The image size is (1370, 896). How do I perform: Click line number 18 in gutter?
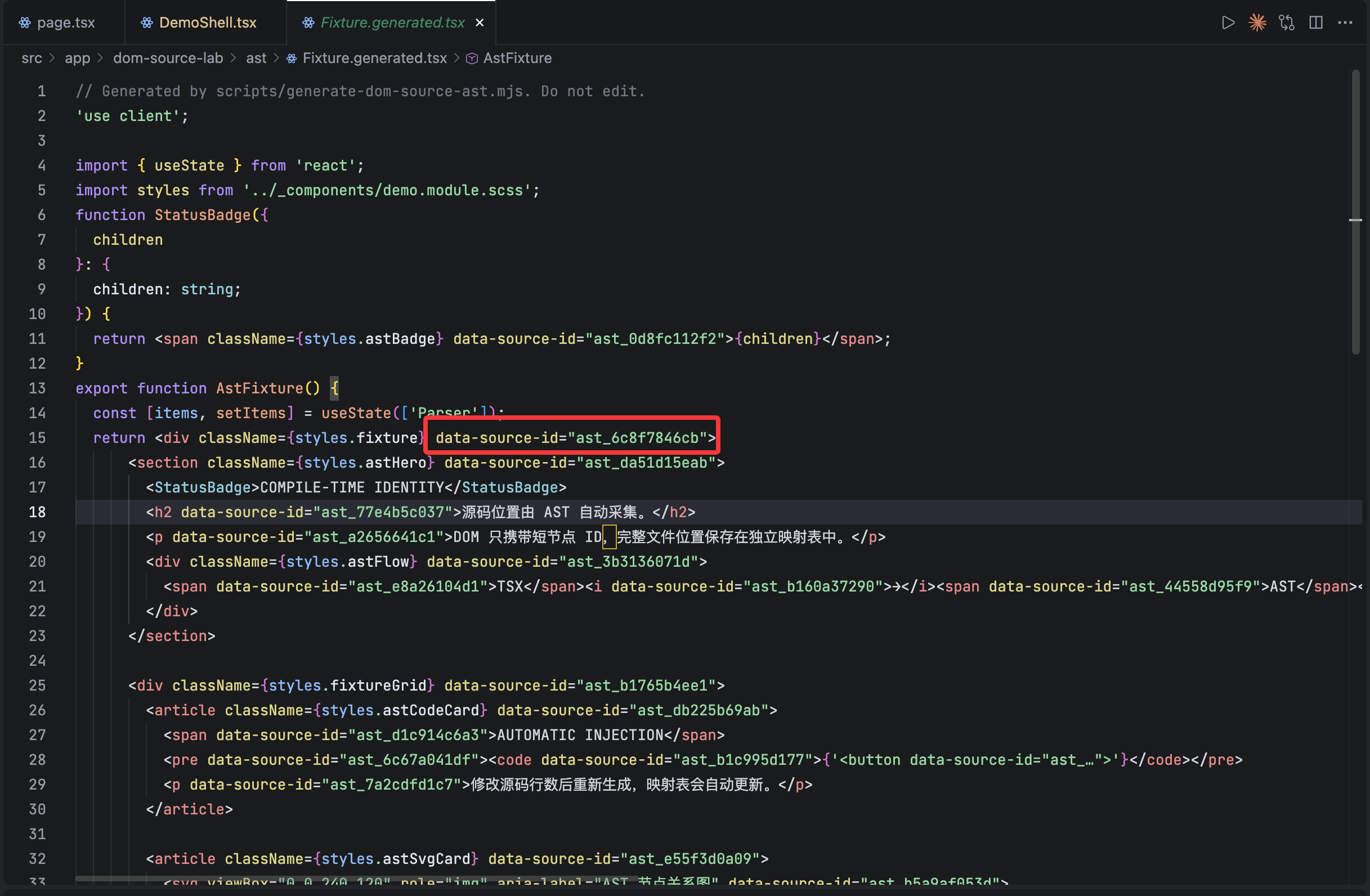click(x=37, y=512)
